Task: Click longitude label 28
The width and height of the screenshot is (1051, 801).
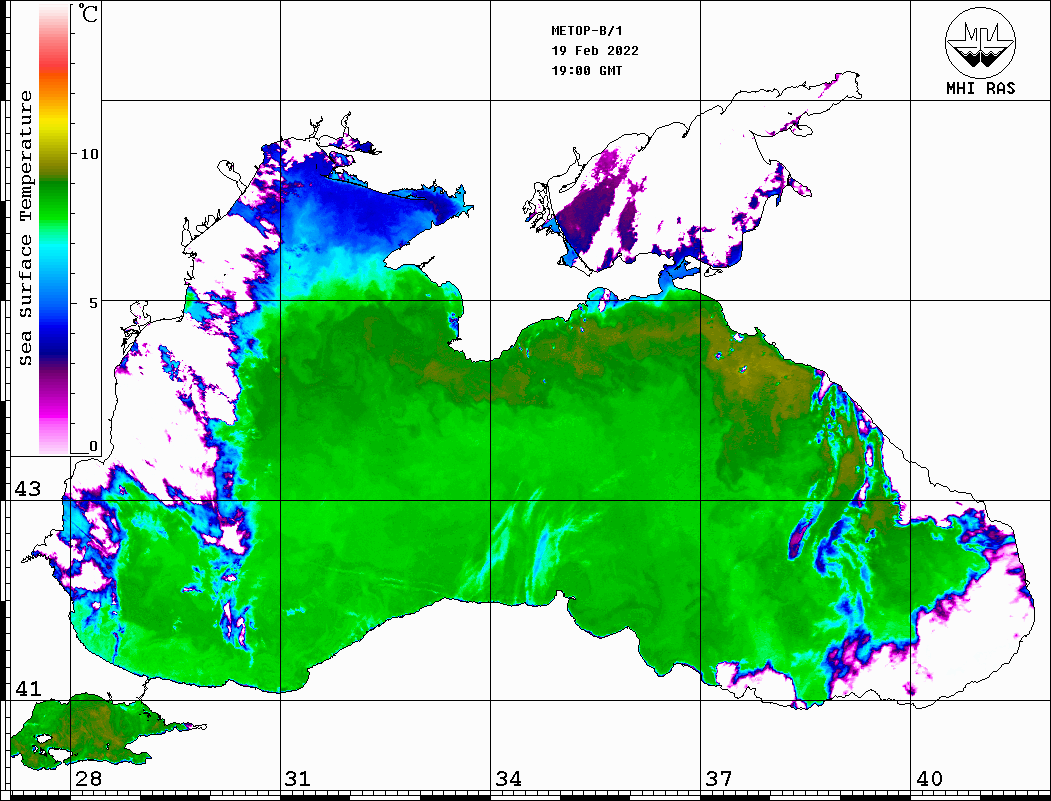Action: 88,779
